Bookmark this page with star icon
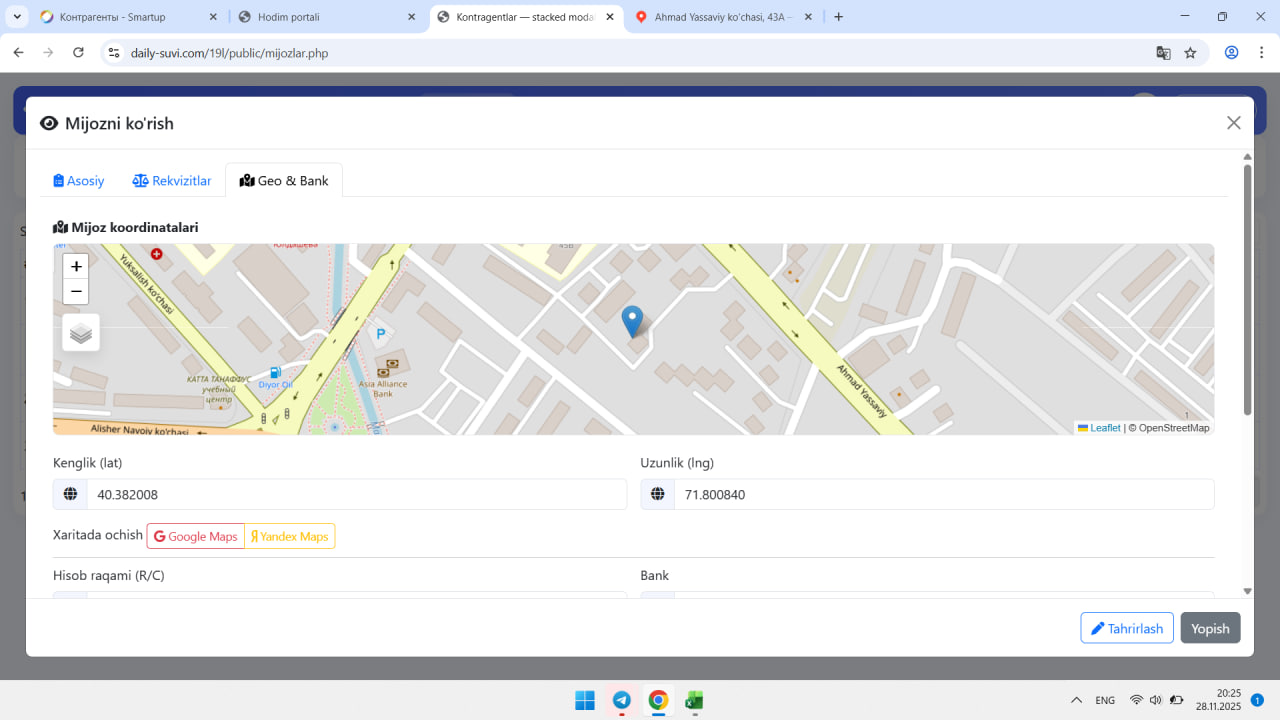Screen dimensions: 1280x720 1190,53
